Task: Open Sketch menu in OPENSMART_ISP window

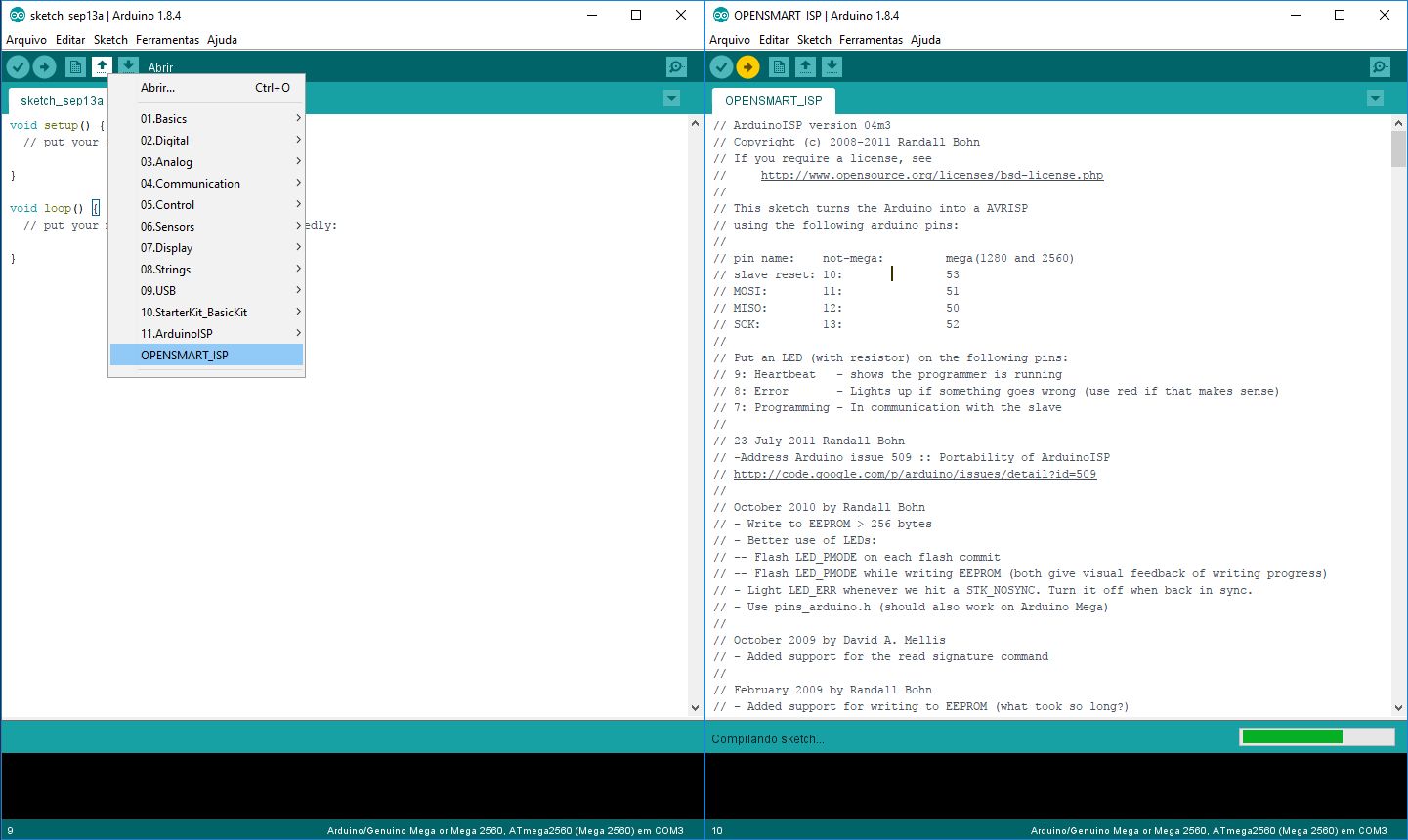Action: (814, 40)
